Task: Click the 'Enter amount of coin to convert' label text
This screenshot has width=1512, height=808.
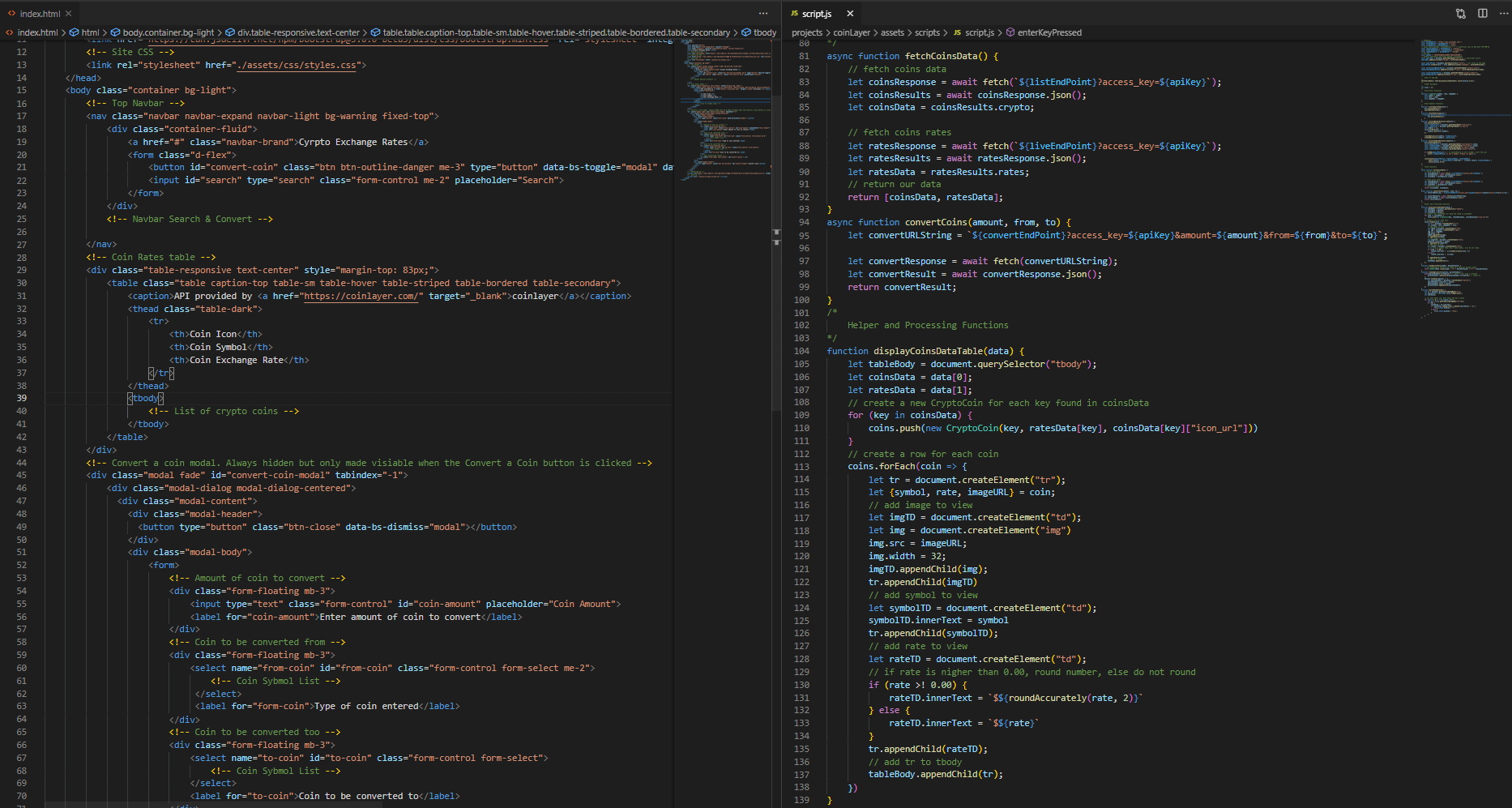Action: tap(400, 618)
